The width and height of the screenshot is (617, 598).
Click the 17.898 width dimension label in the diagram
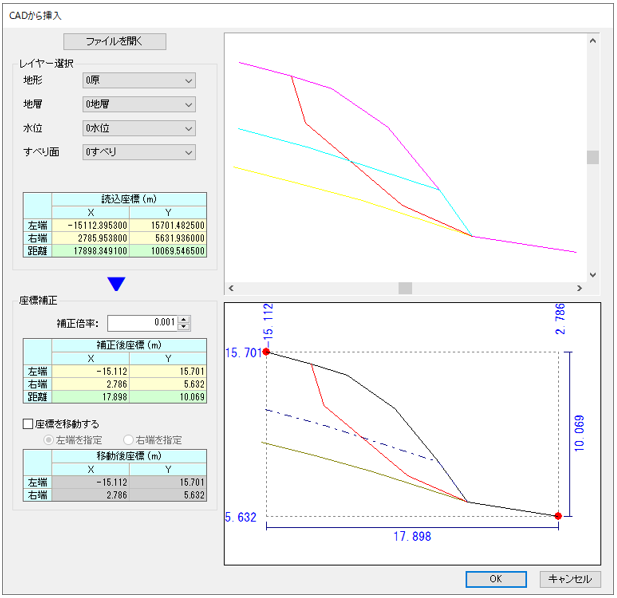pyautogui.click(x=412, y=536)
